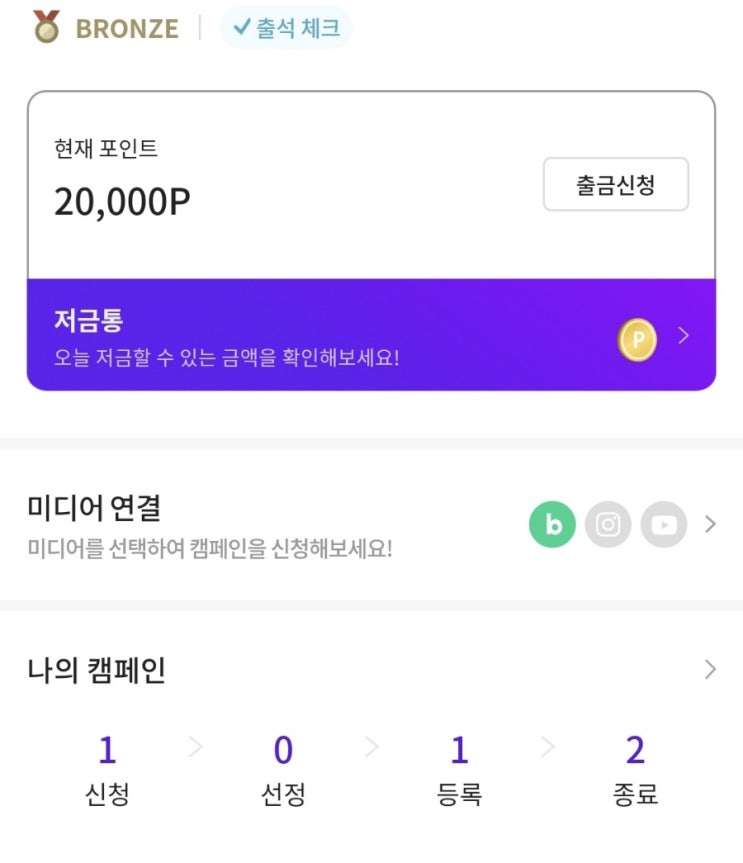Expand 저금통 using its white chevron
Viewport: 743px width, 863px height.
(x=684, y=335)
